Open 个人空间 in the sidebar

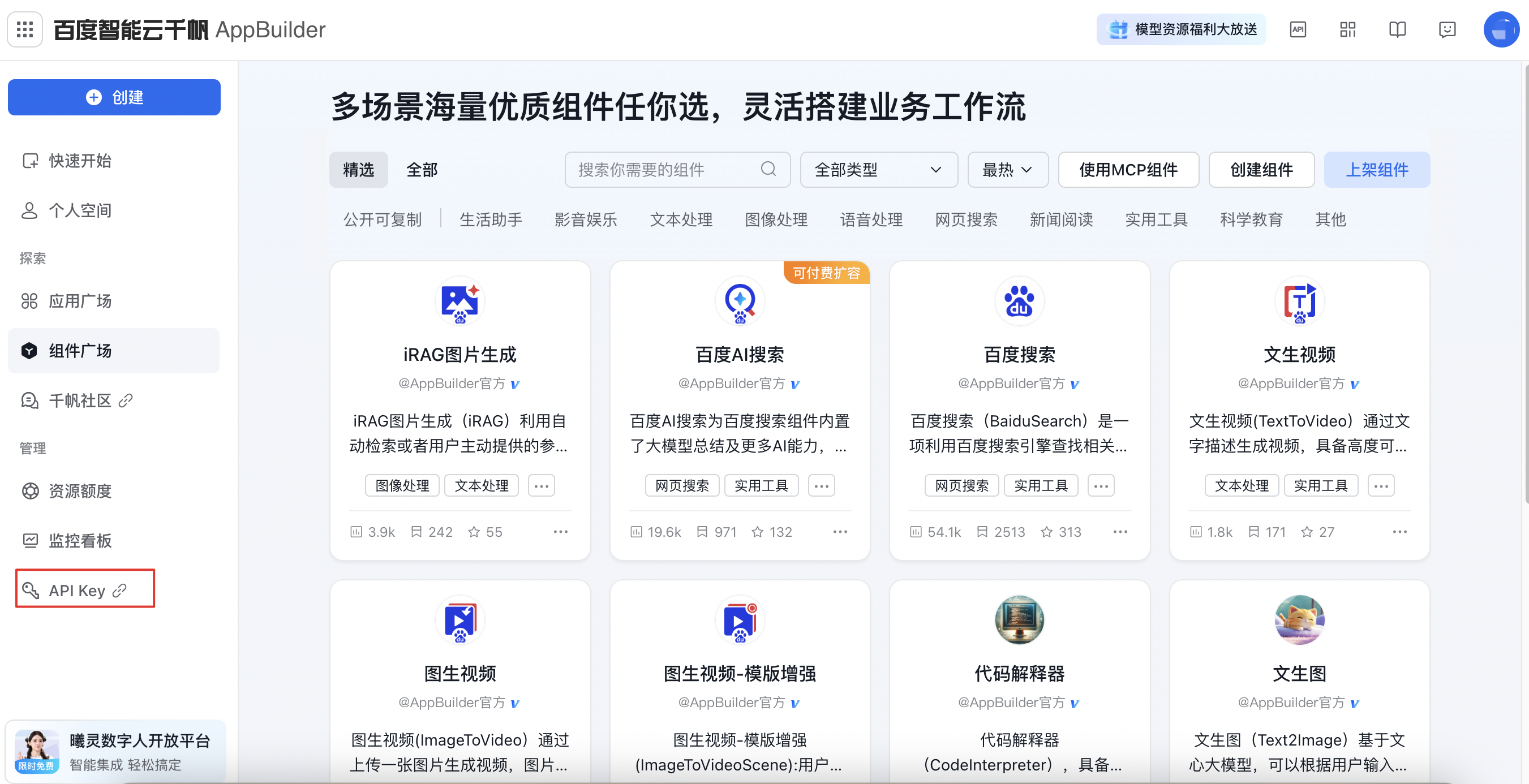pos(114,210)
